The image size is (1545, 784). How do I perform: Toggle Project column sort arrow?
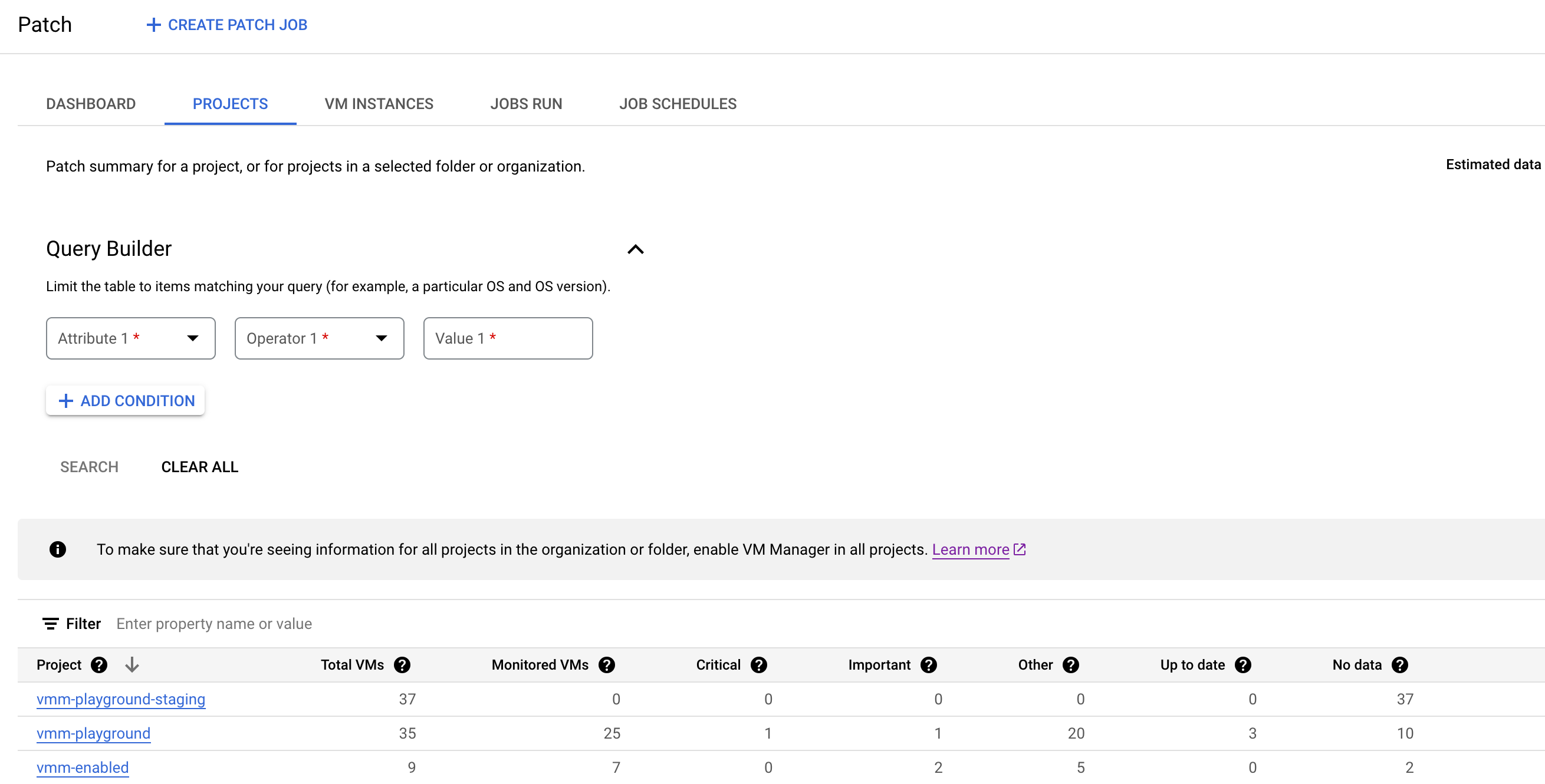pyautogui.click(x=132, y=665)
